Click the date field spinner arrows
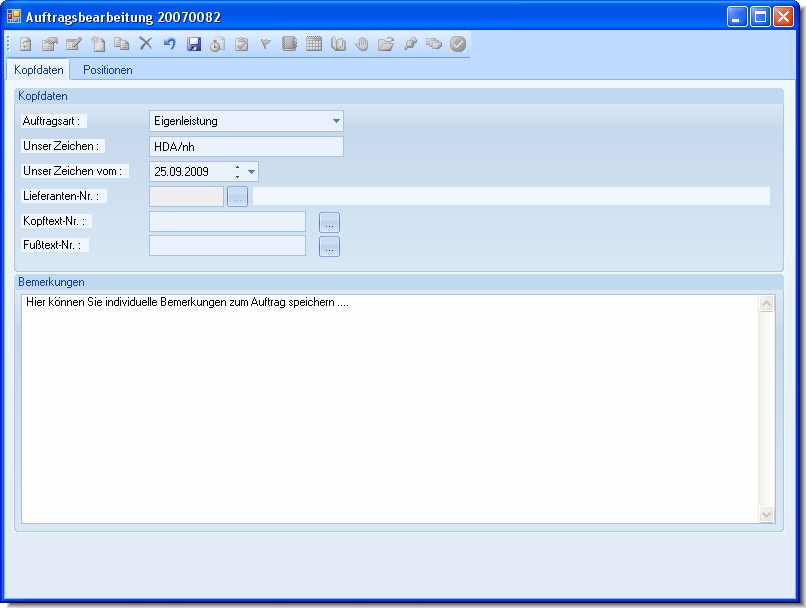Screen dimensions: 806x608 point(237,172)
